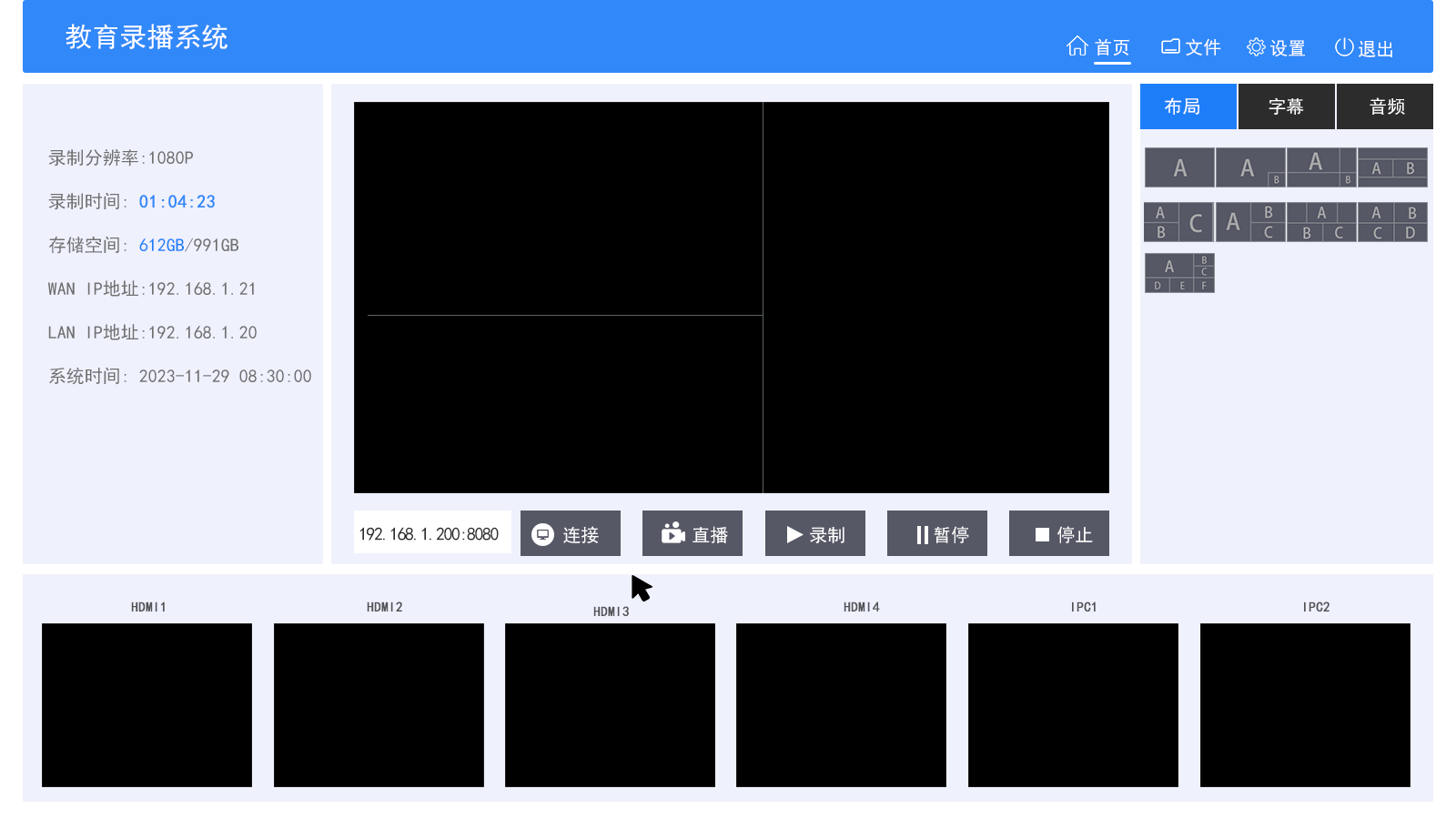The width and height of the screenshot is (1456, 819).
Task: Choose six-window A B C D E F layout
Action: point(1179,273)
